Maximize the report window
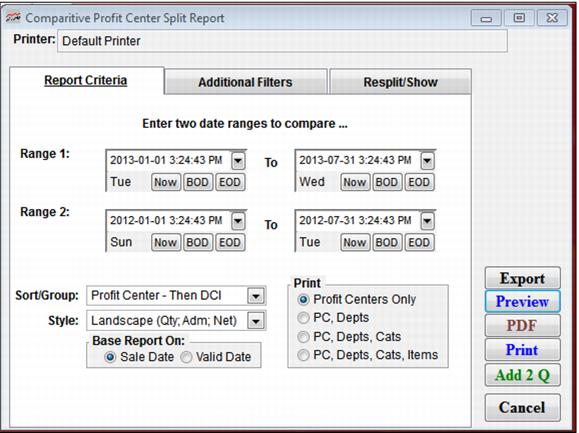Image resolution: width=579 pixels, height=433 pixels. [519, 18]
